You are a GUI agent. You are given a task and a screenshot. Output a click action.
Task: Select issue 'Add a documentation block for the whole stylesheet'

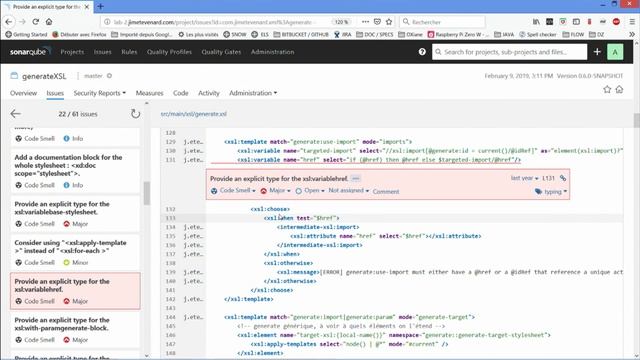pyautogui.click(x=75, y=171)
